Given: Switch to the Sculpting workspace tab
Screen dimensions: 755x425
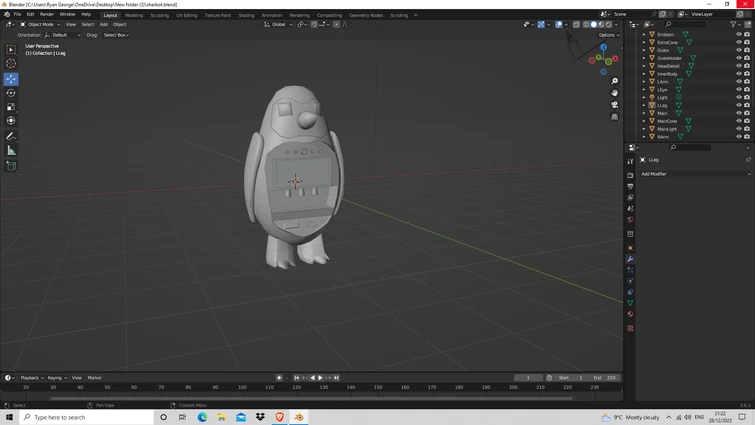Looking at the screenshot, I should coord(159,15).
